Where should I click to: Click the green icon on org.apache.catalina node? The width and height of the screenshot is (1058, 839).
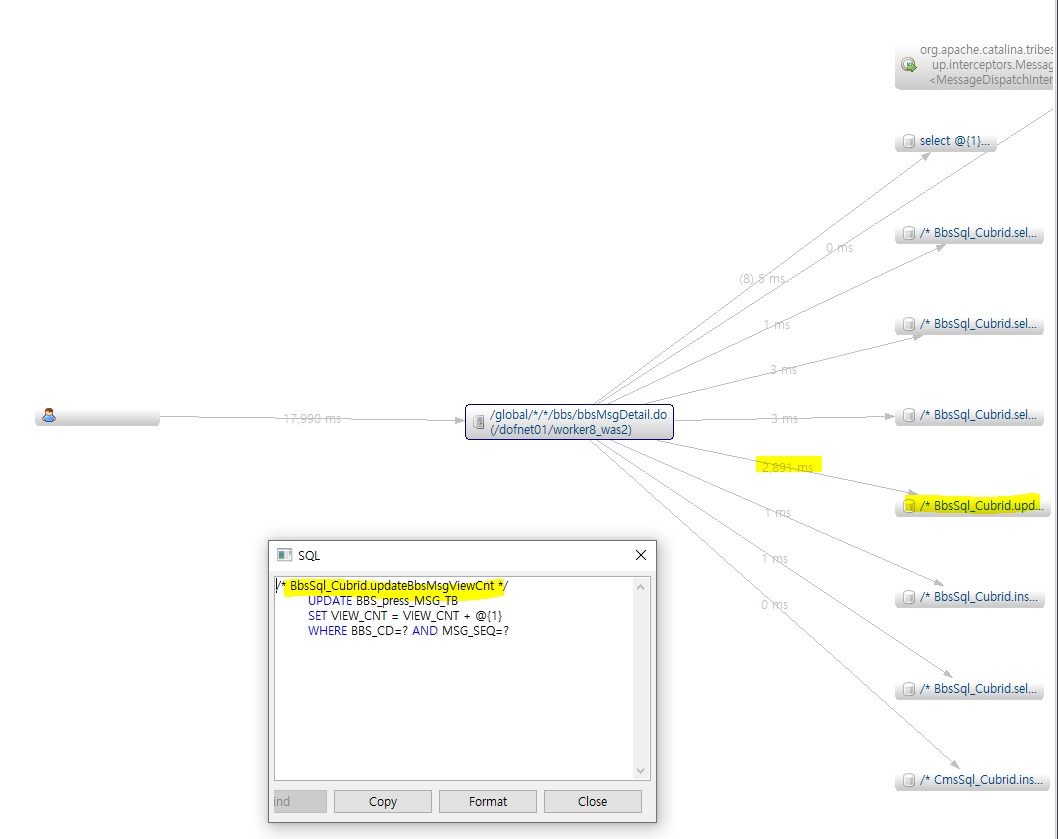(908, 64)
